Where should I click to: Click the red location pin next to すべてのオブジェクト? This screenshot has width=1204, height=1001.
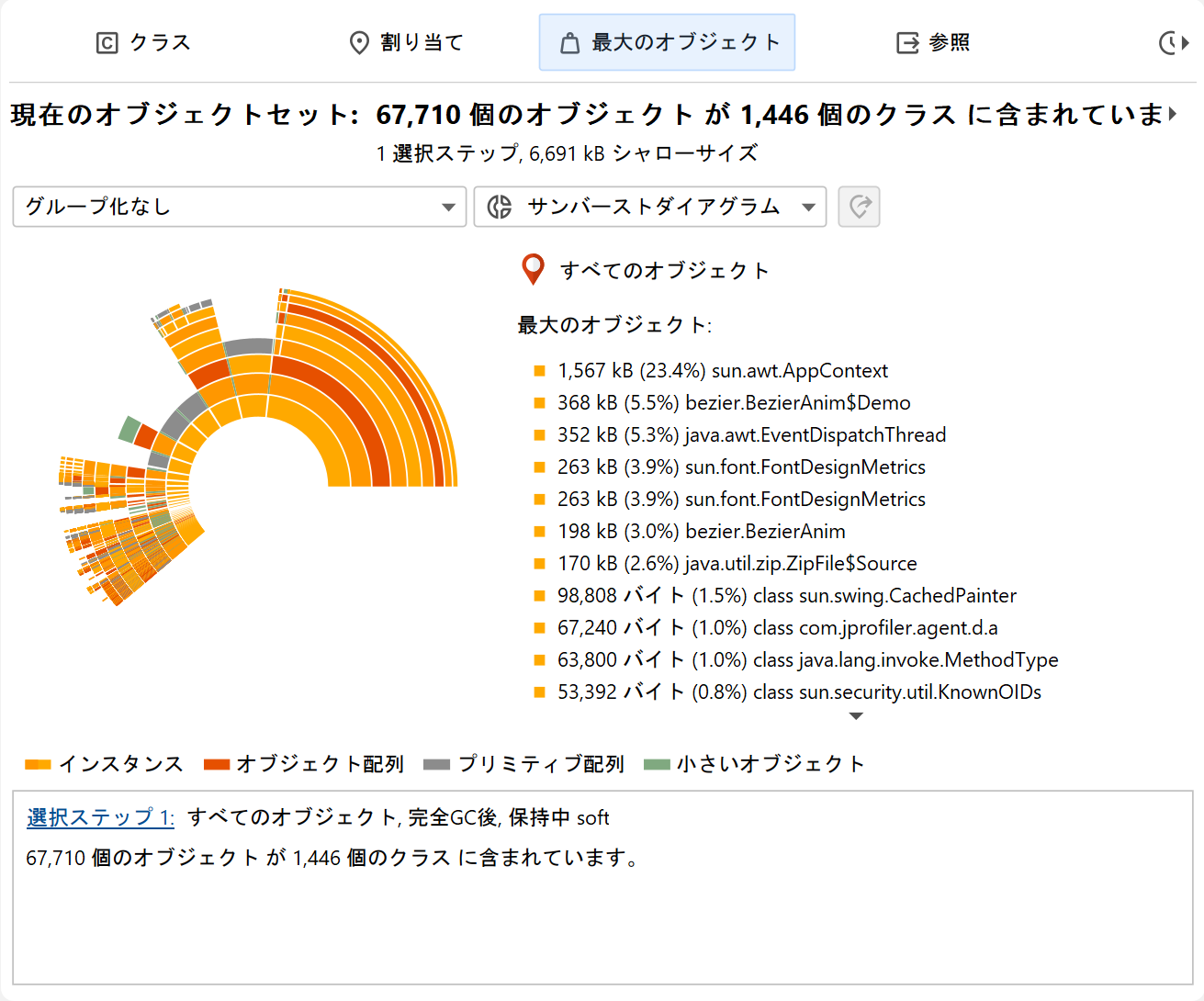click(533, 270)
